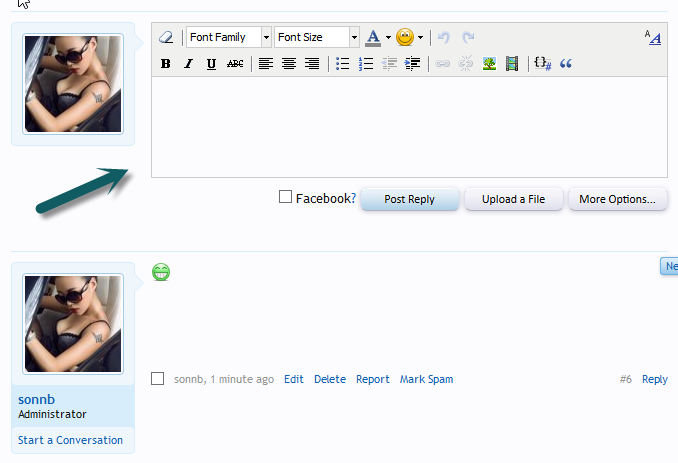
Task: Insert unordered bullet list
Action: [342, 64]
